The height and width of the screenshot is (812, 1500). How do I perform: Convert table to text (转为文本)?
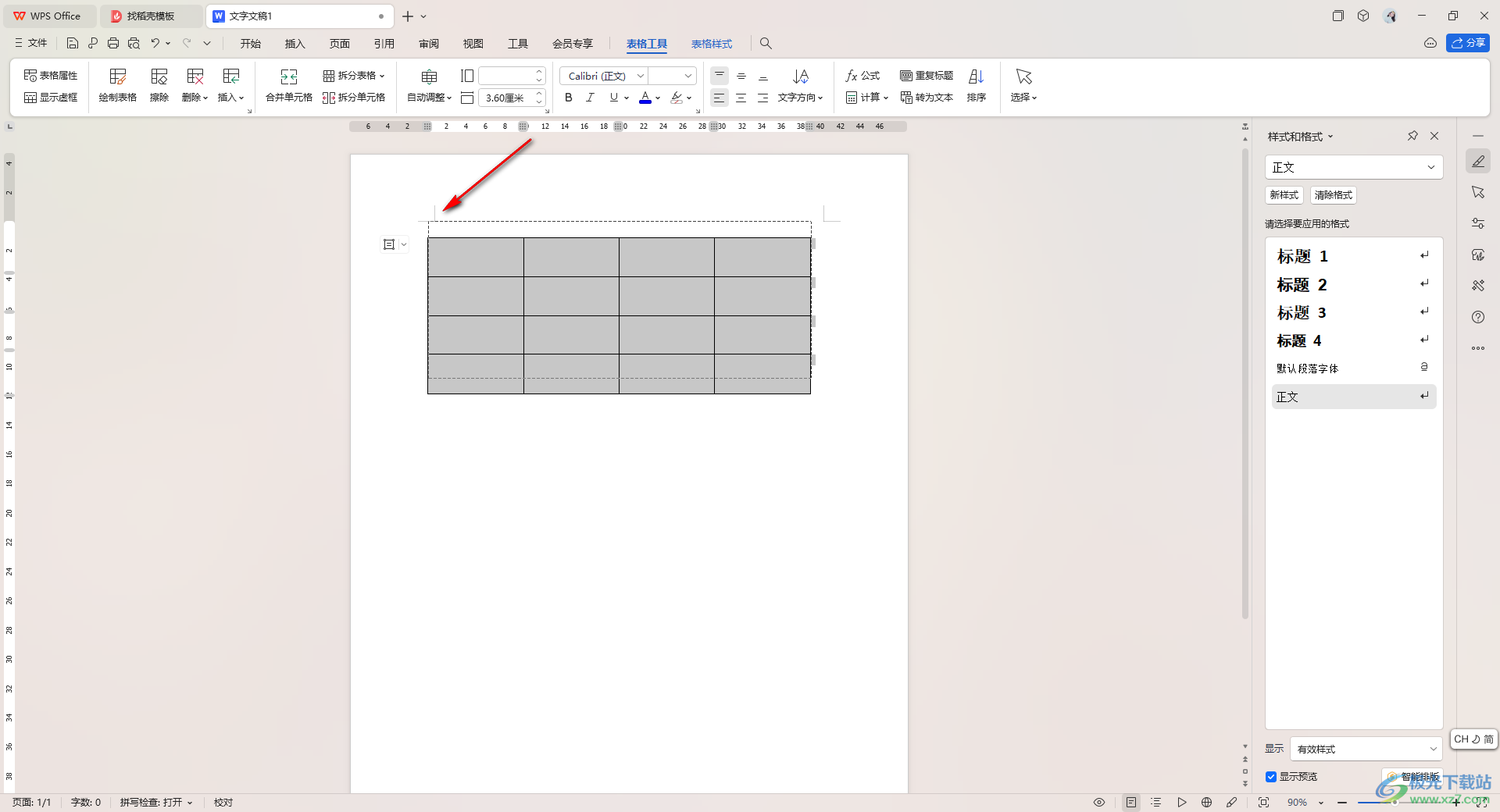coord(927,98)
